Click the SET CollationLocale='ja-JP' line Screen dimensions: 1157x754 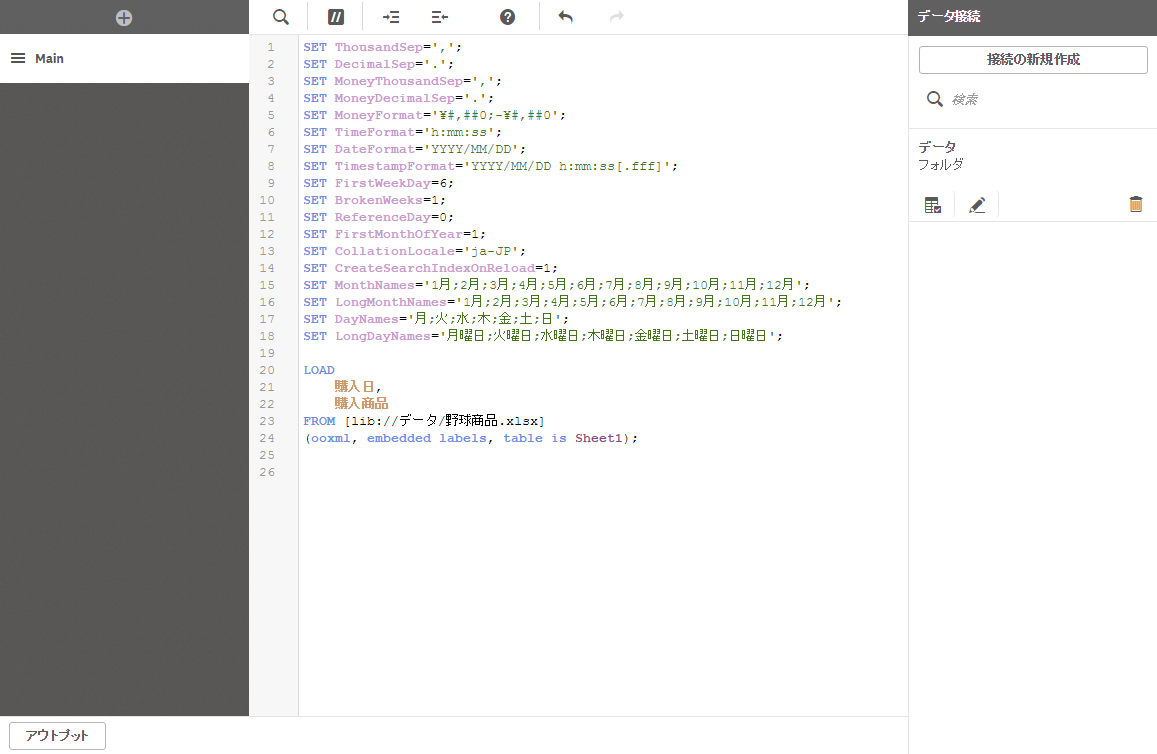pyautogui.click(x=415, y=251)
